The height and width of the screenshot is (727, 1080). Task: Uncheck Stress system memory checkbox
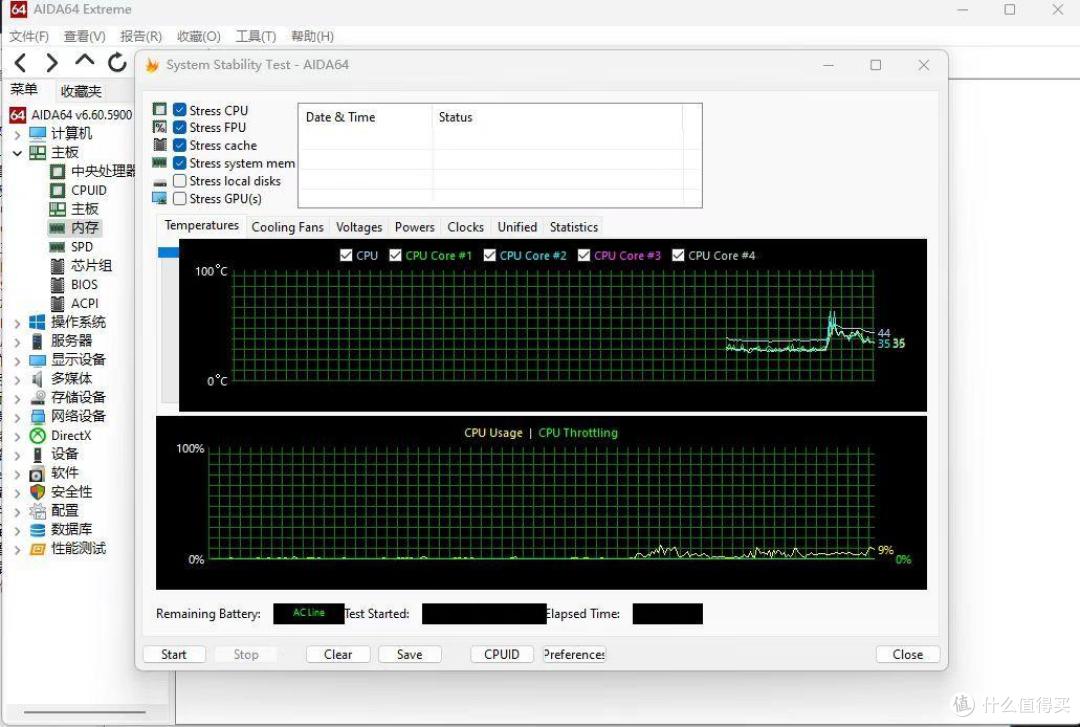180,163
